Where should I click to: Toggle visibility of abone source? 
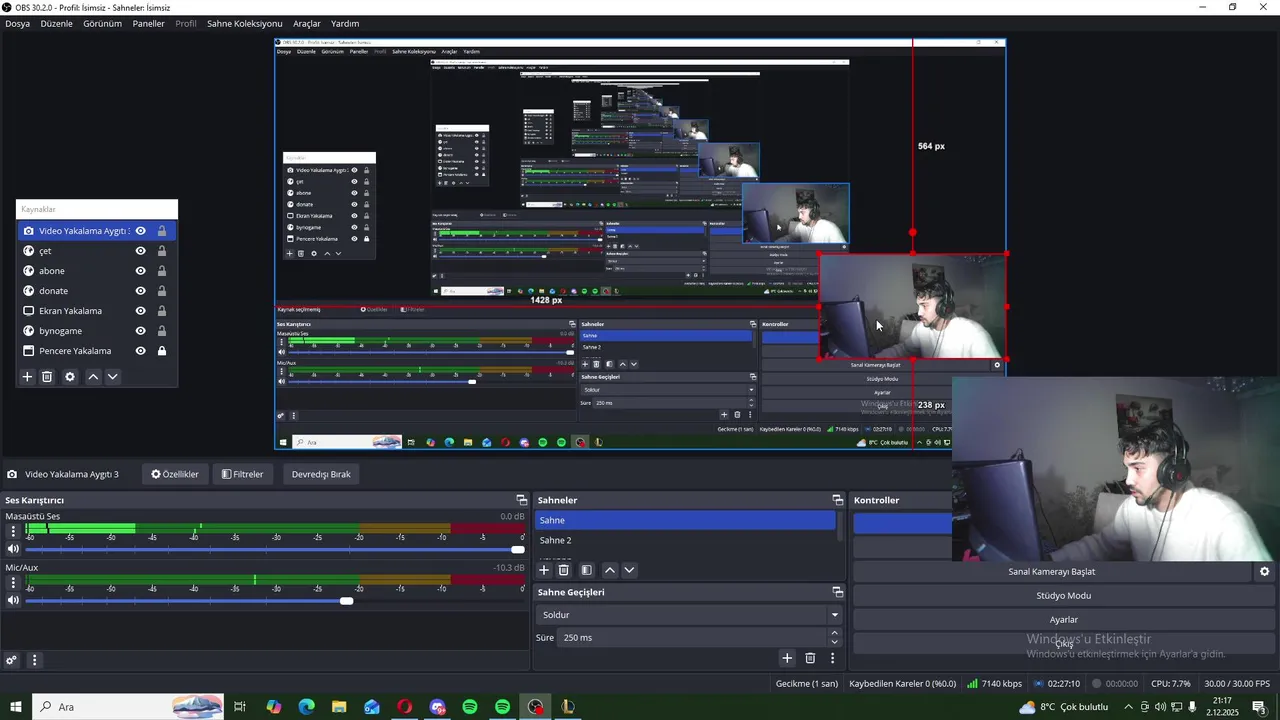[141, 271]
